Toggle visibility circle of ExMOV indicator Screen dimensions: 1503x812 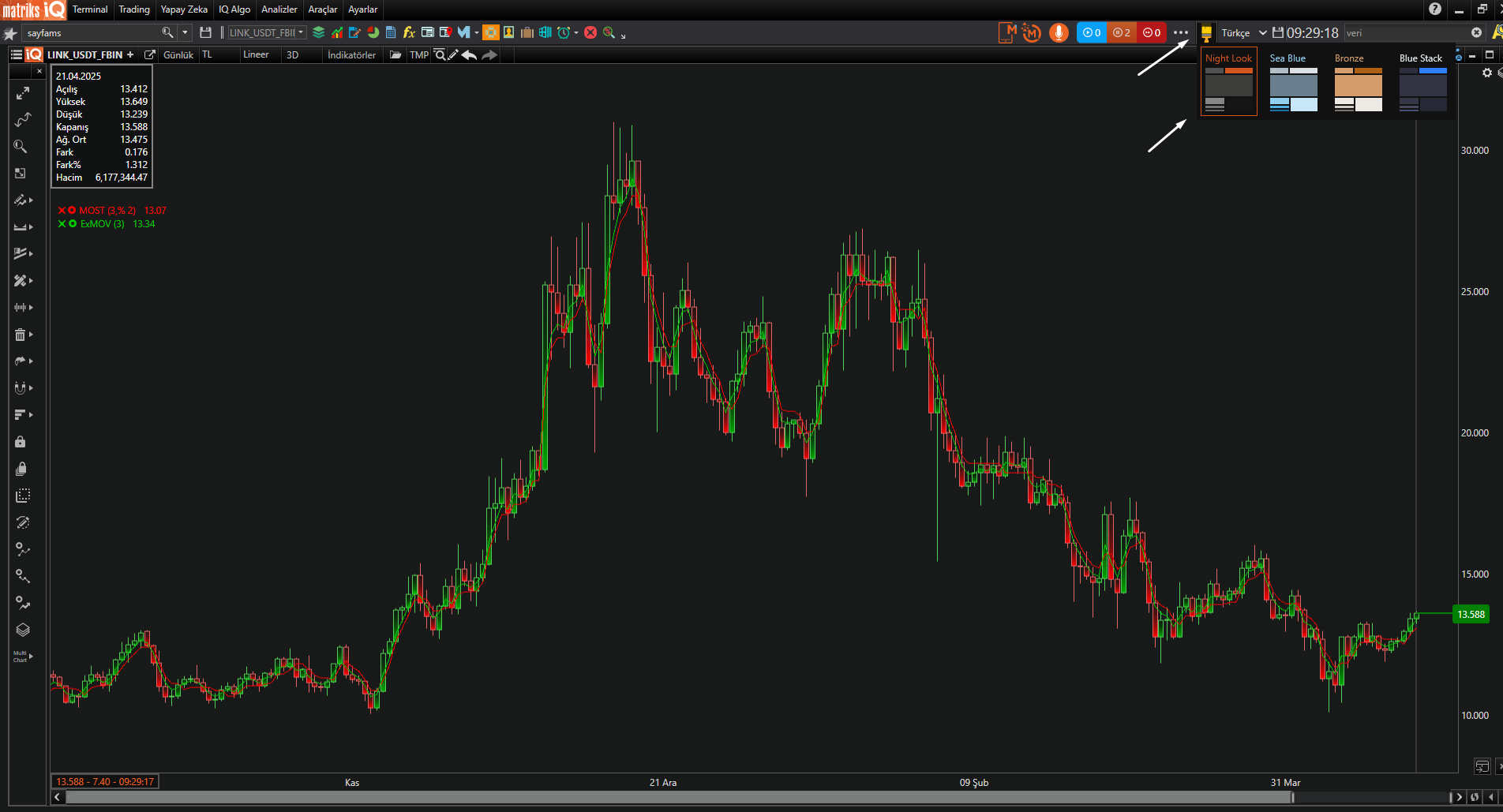(73, 224)
